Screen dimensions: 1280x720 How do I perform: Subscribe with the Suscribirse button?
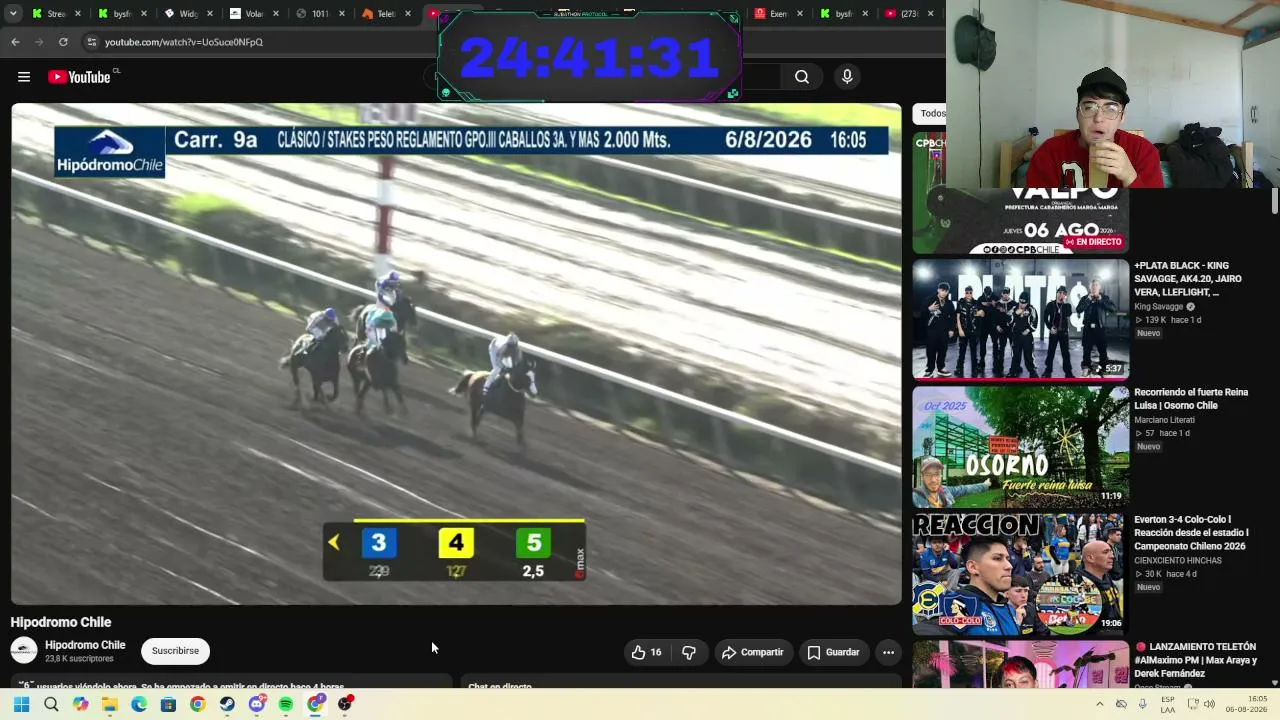coord(175,651)
